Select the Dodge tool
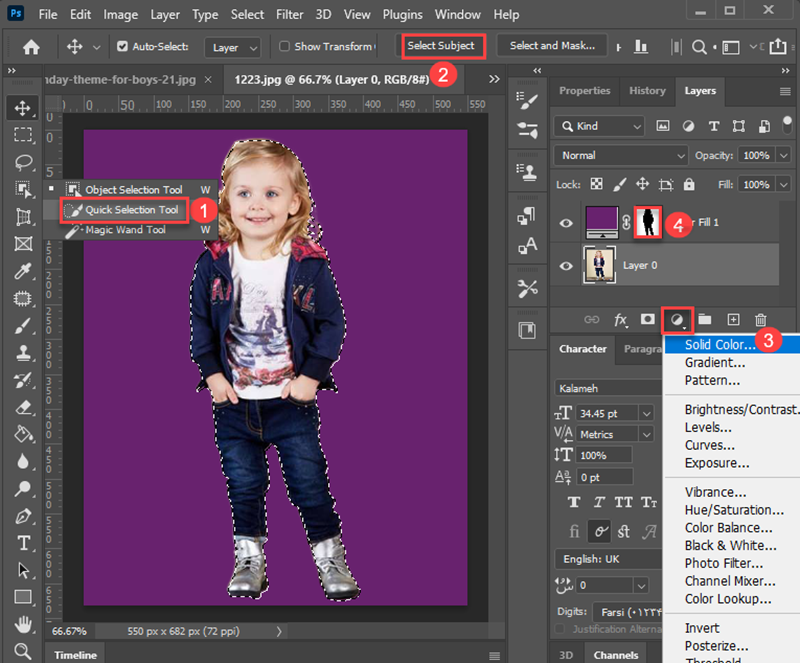Viewport: 800px width, 663px height. coord(22,488)
